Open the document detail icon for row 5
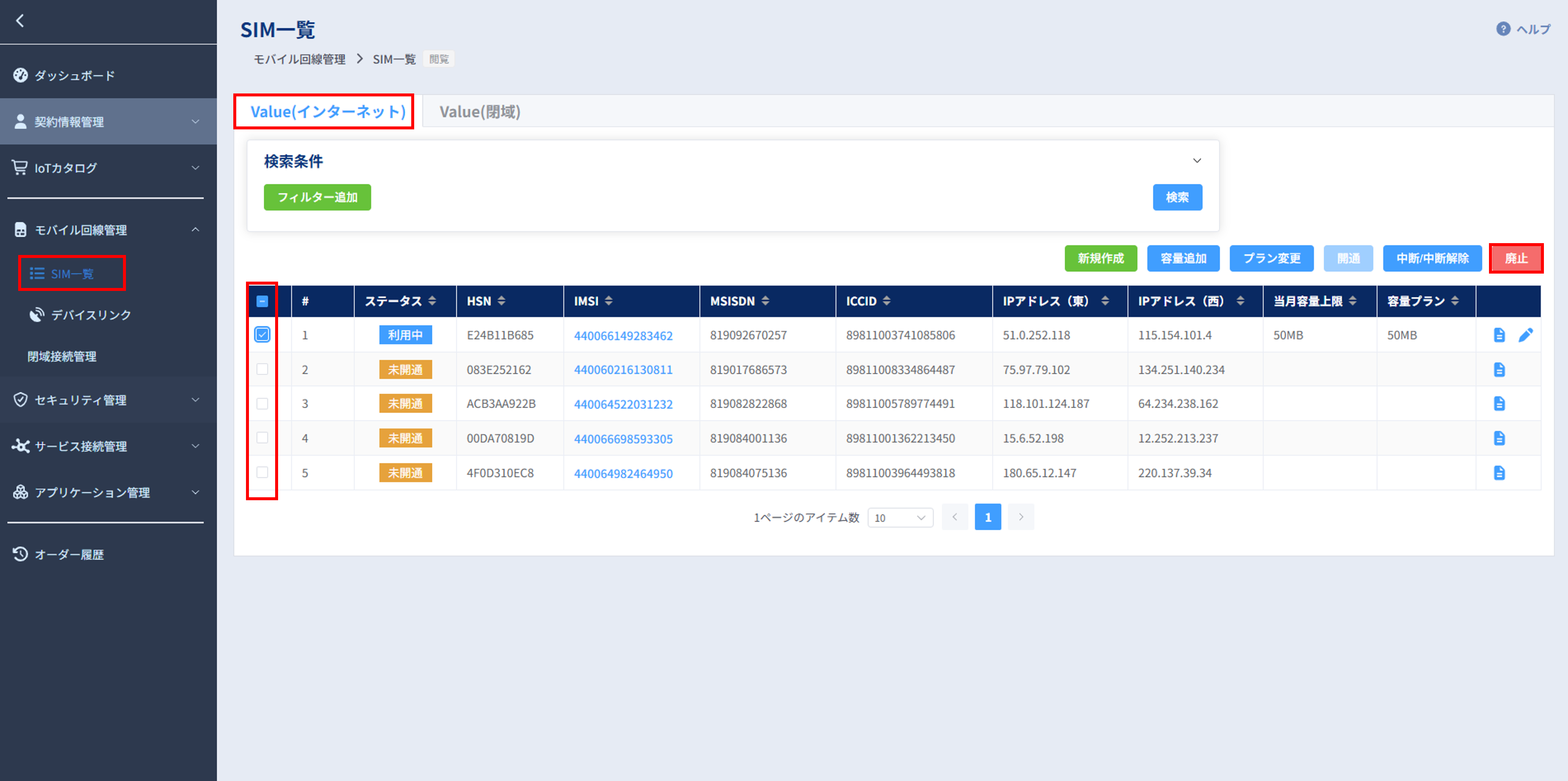The image size is (1568, 781). [x=1499, y=473]
